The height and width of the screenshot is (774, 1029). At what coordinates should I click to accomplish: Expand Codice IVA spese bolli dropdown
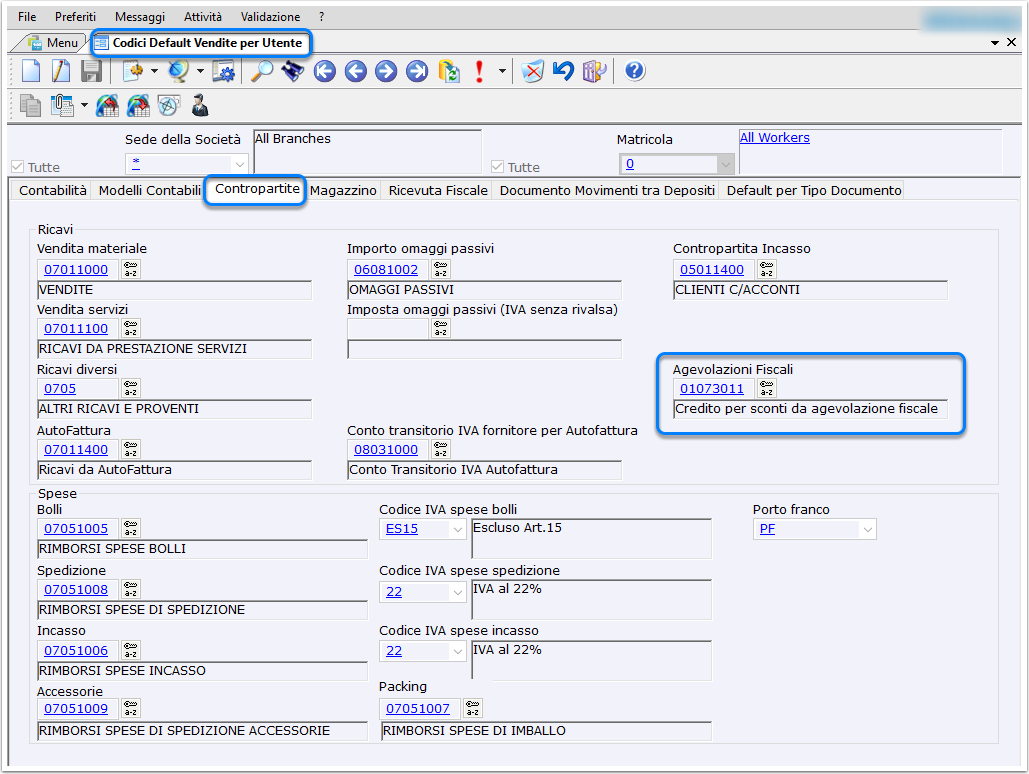pos(457,529)
